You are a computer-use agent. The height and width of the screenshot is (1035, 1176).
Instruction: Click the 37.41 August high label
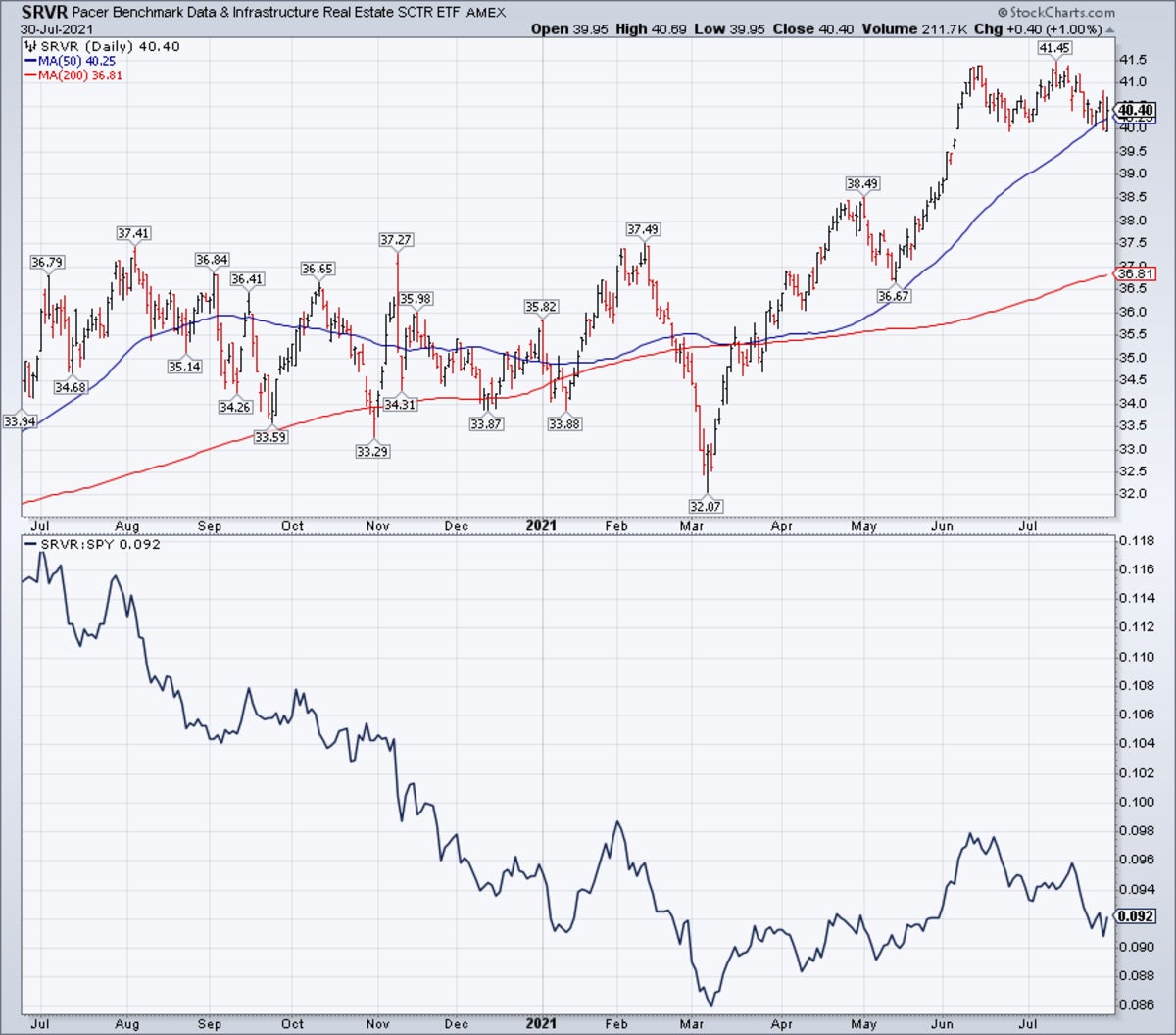click(133, 233)
